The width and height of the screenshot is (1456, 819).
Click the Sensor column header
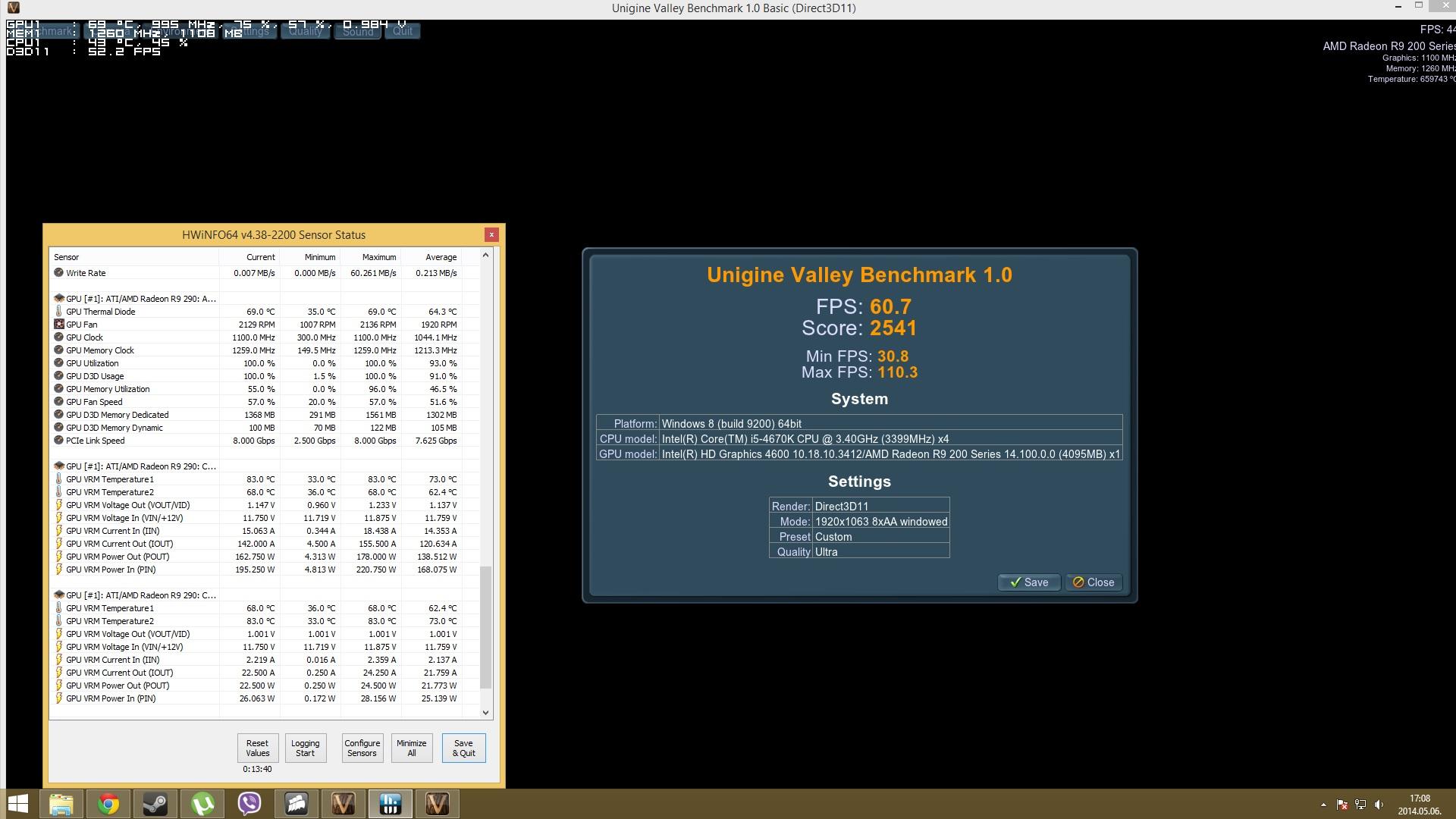[134, 257]
